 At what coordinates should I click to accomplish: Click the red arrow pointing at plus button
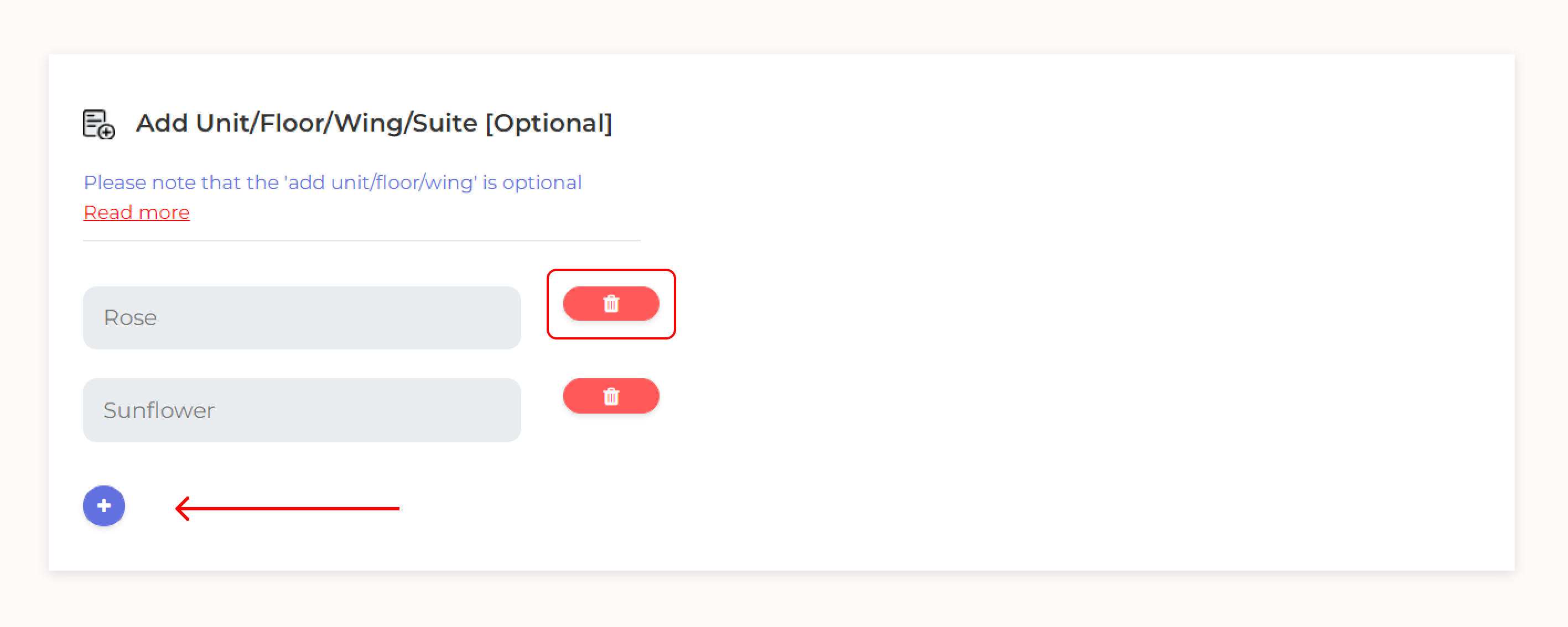tap(286, 508)
